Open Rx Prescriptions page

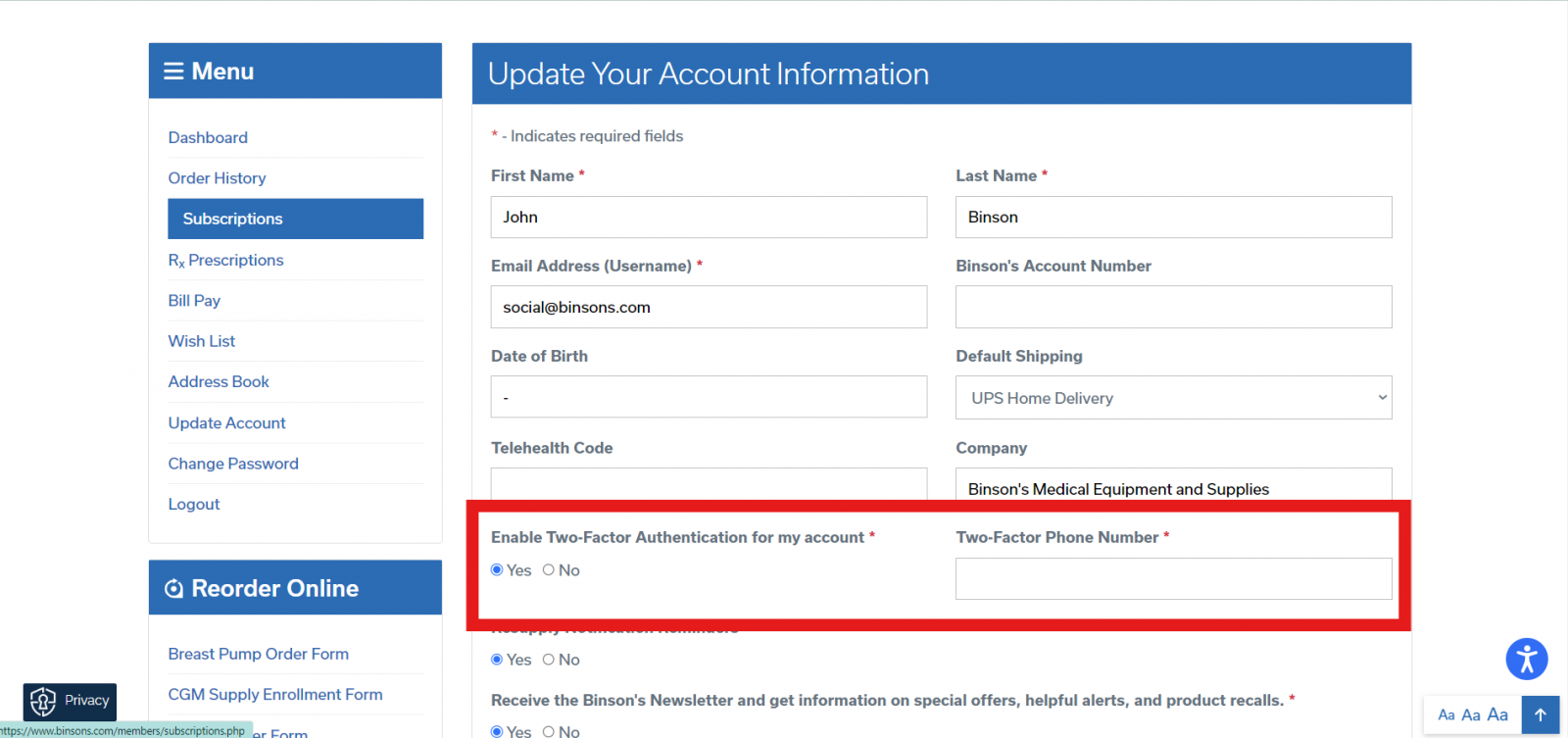point(225,260)
